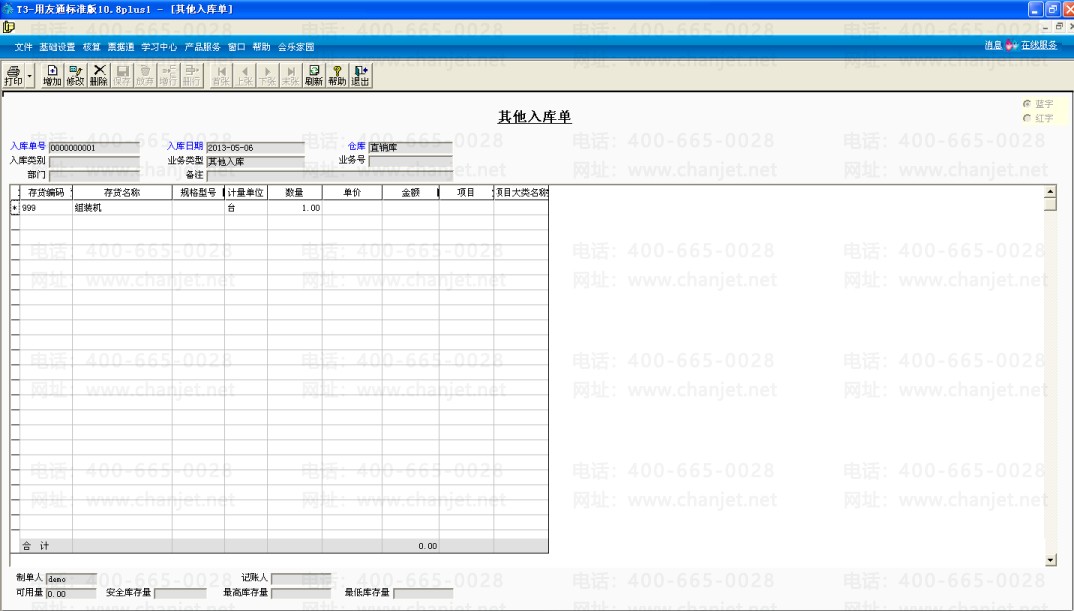Click the 备注 field

pos(329,175)
